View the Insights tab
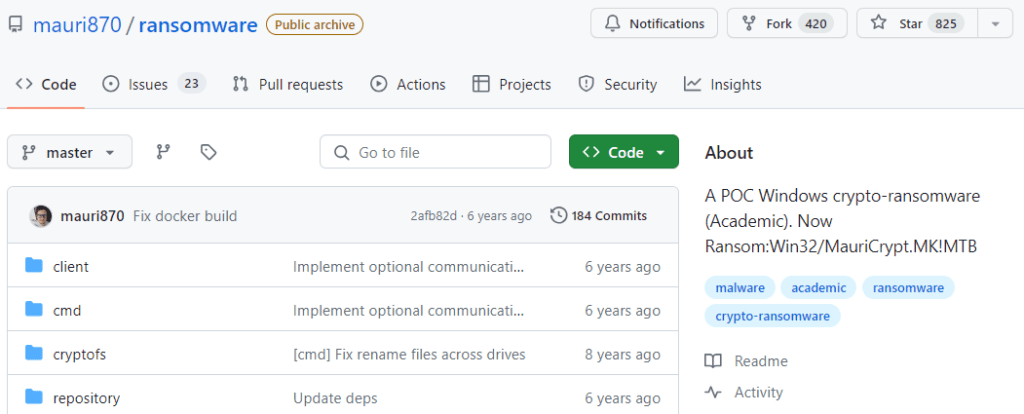The image size is (1024, 414). [722, 84]
